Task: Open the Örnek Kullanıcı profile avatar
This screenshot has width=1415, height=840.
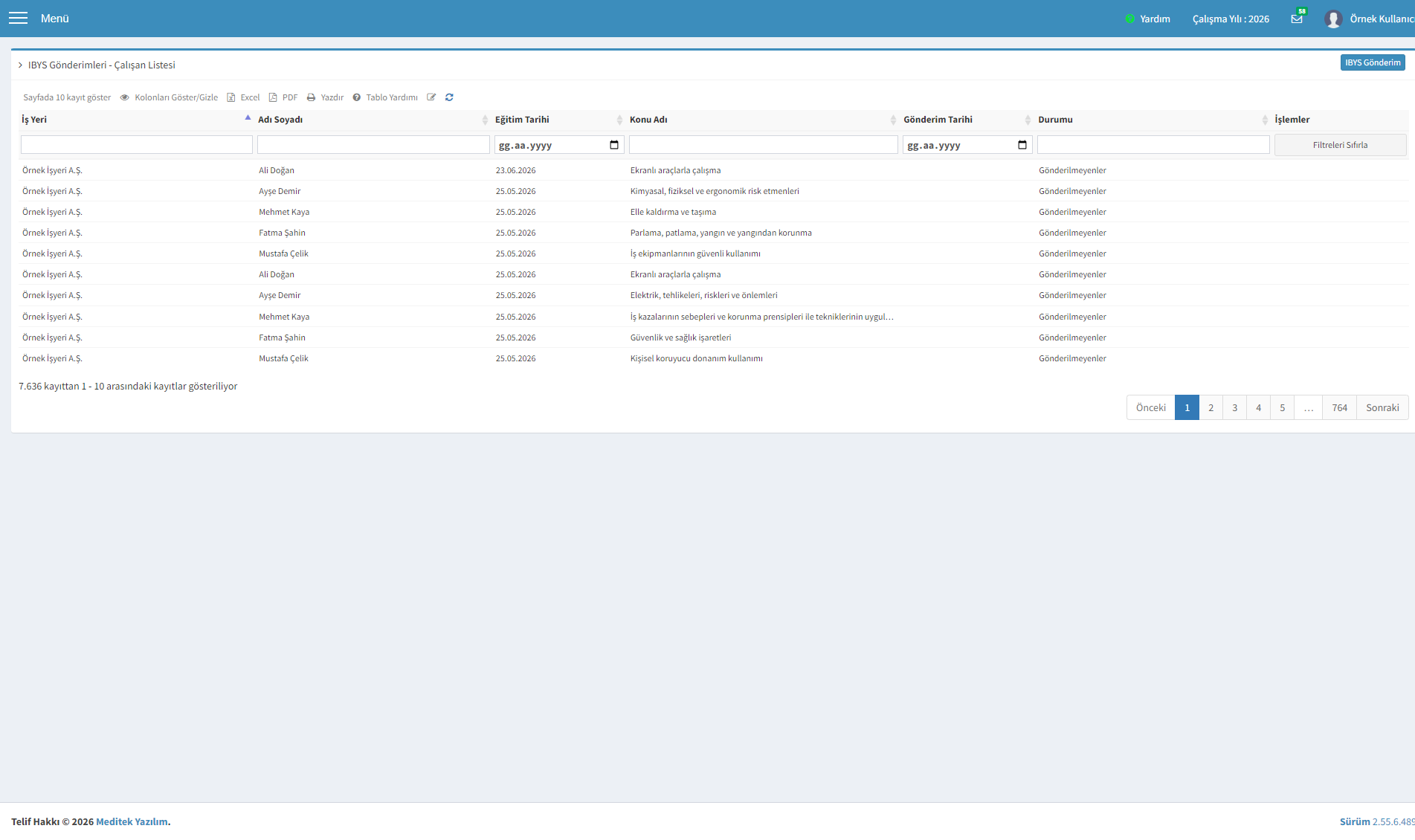Action: click(1332, 19)
